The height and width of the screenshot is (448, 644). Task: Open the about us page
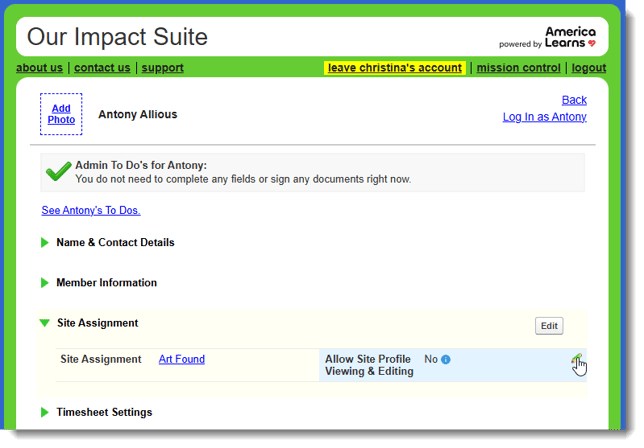(39, 68)
